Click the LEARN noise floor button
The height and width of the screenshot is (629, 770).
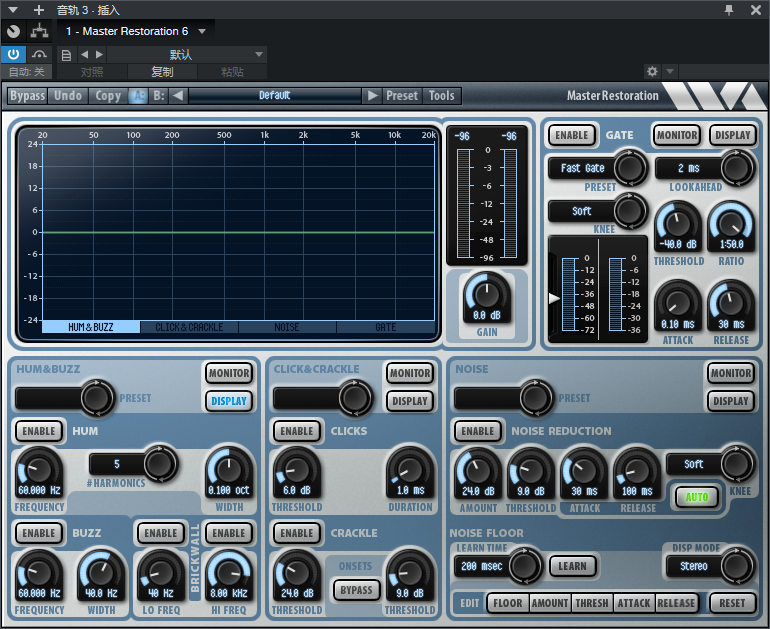point(572,566)
